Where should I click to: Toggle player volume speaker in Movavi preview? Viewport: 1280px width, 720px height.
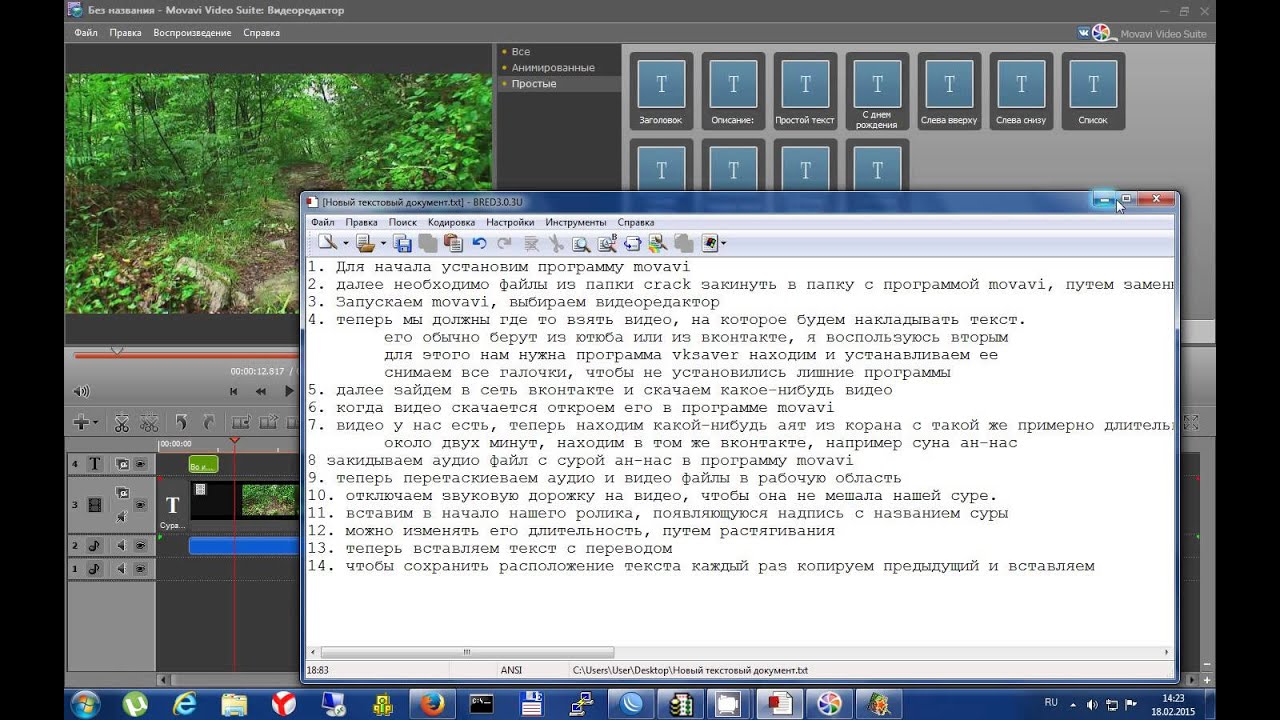tap(81, 391)
